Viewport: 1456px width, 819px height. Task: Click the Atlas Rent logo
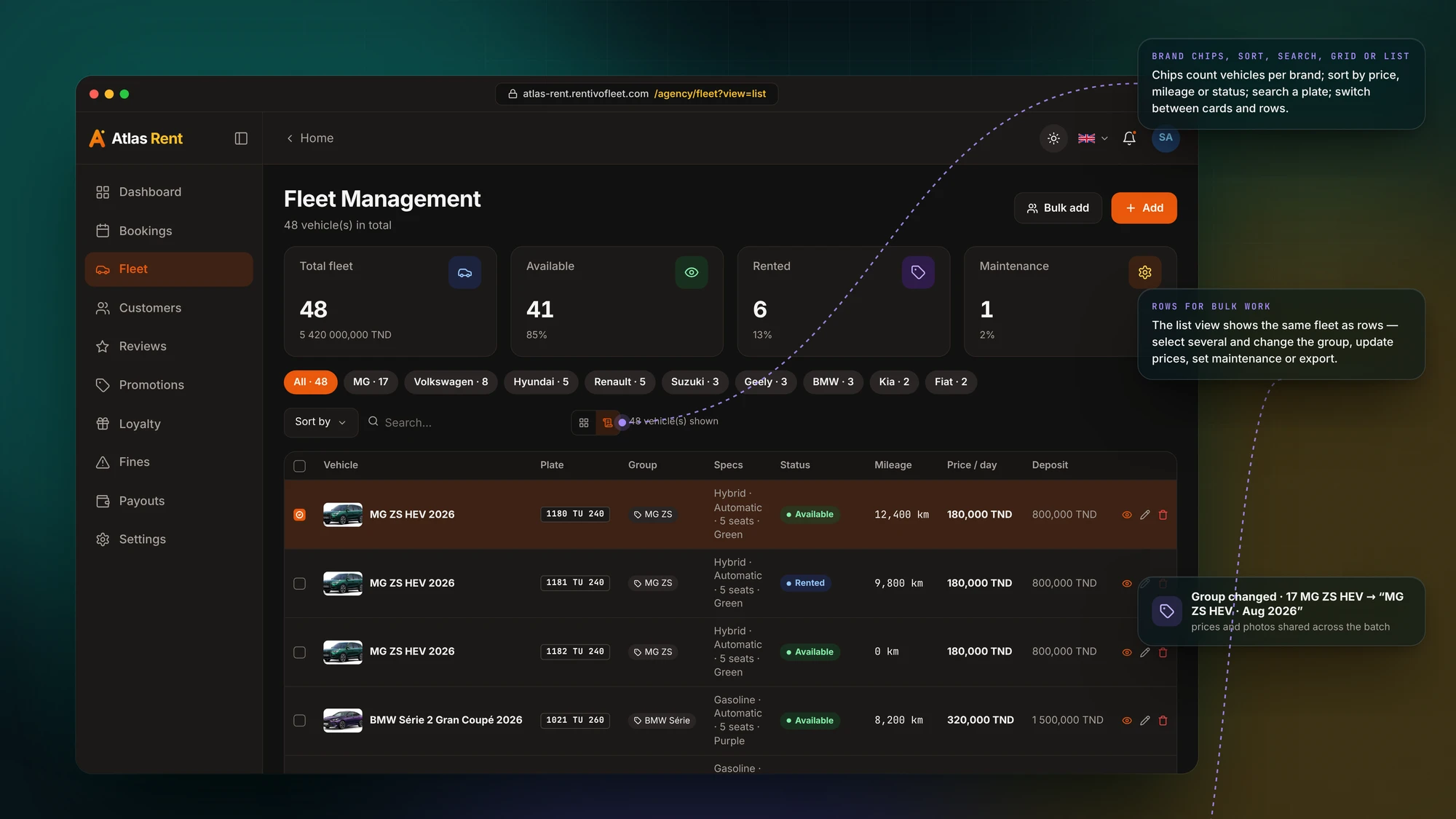(x=136, y=138)
